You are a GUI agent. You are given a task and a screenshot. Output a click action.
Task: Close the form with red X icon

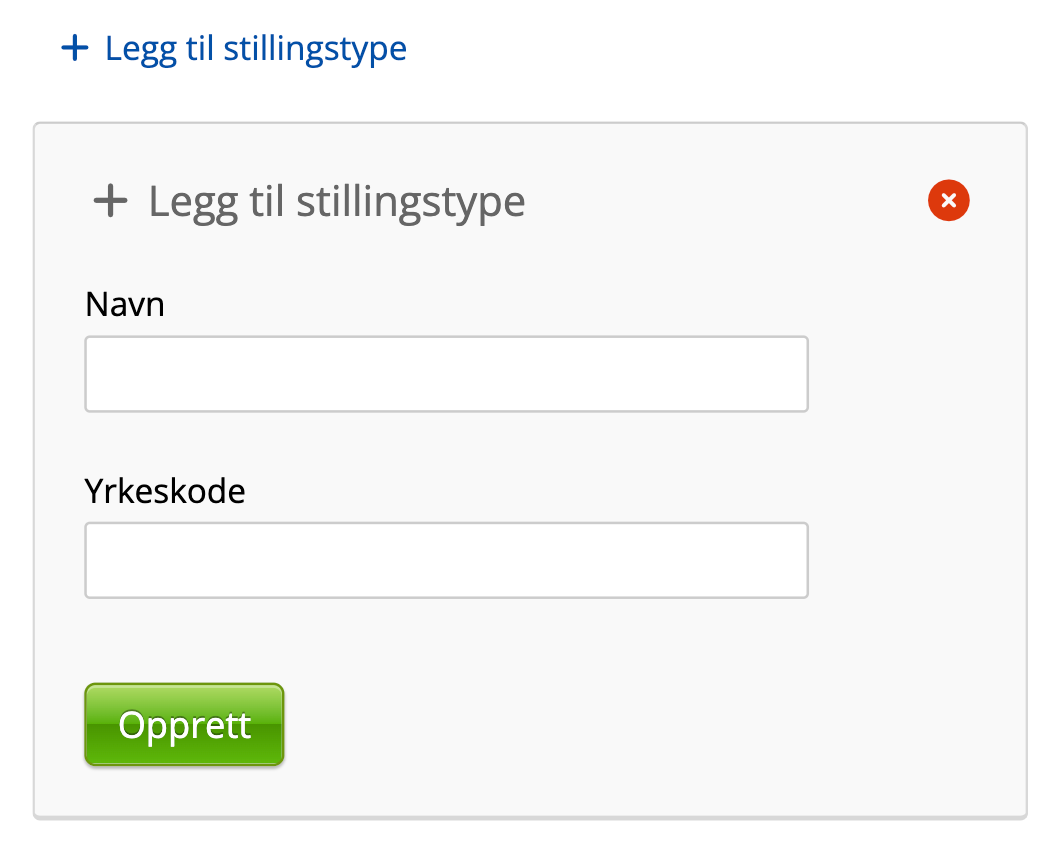(948, 201)
